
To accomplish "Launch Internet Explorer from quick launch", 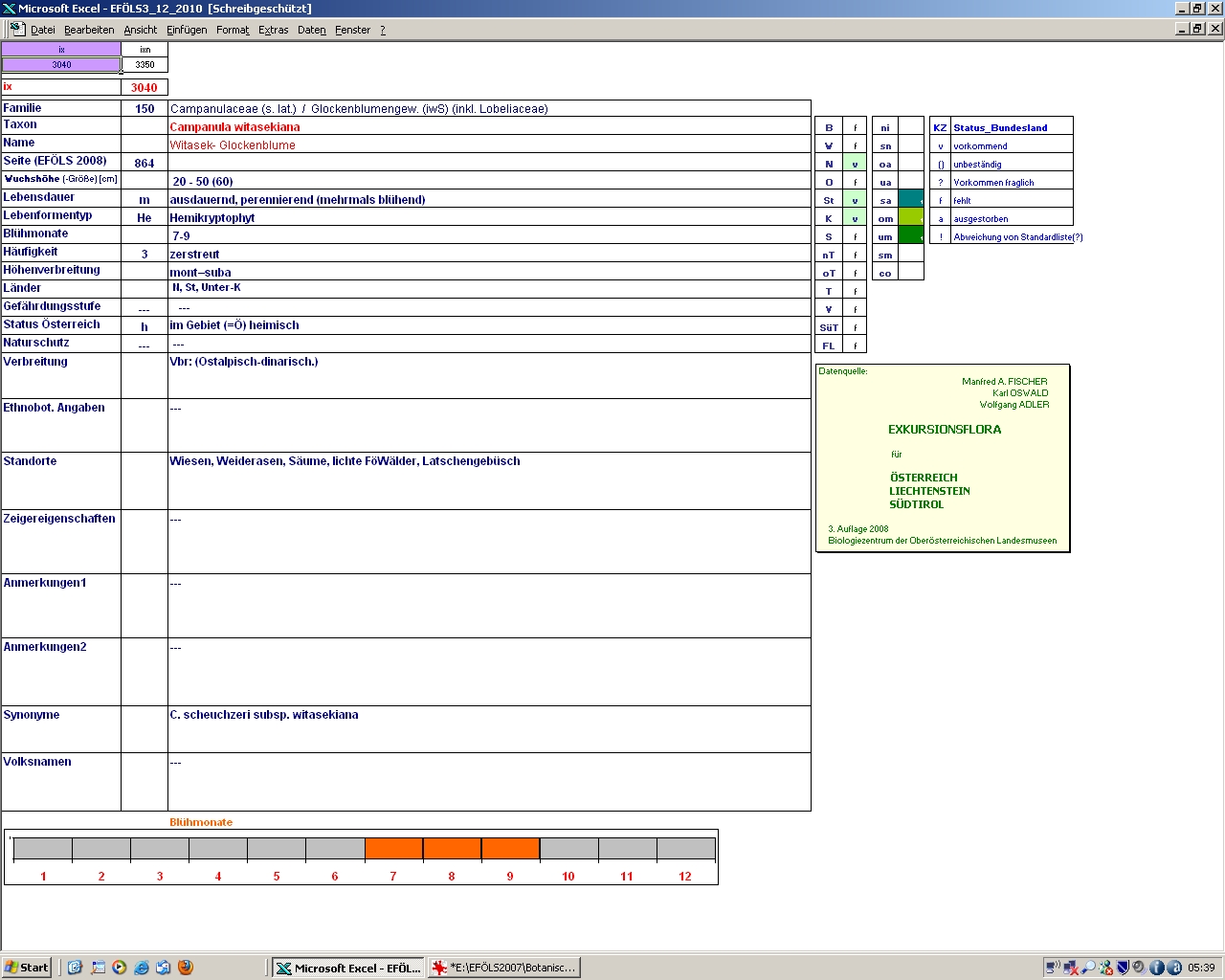I will point(142,968).
